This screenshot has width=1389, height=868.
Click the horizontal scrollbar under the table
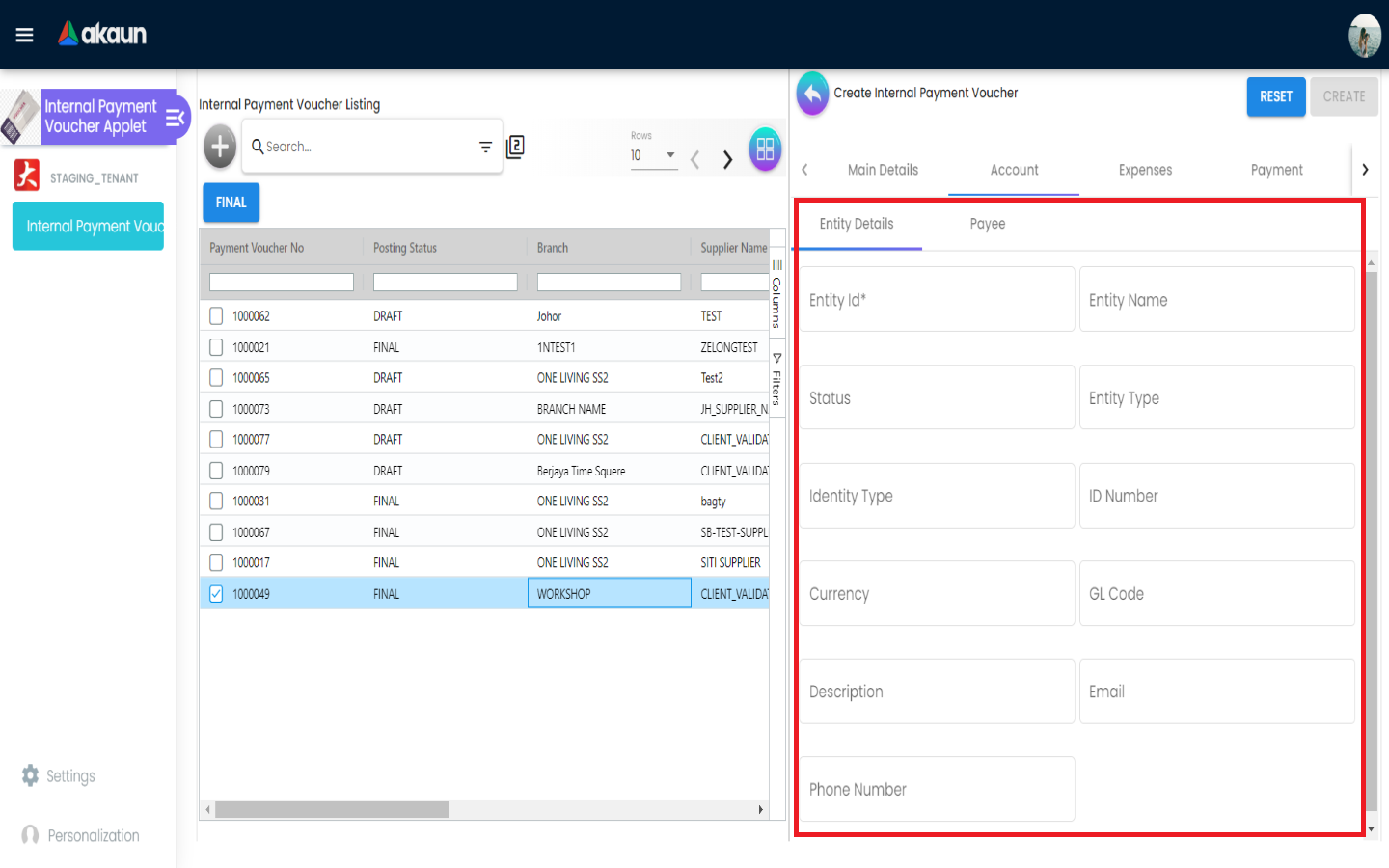(x=332, y=810)
